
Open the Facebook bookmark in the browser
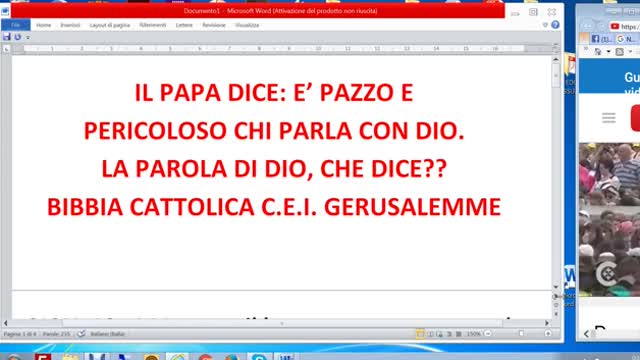(x=601, y=39)
